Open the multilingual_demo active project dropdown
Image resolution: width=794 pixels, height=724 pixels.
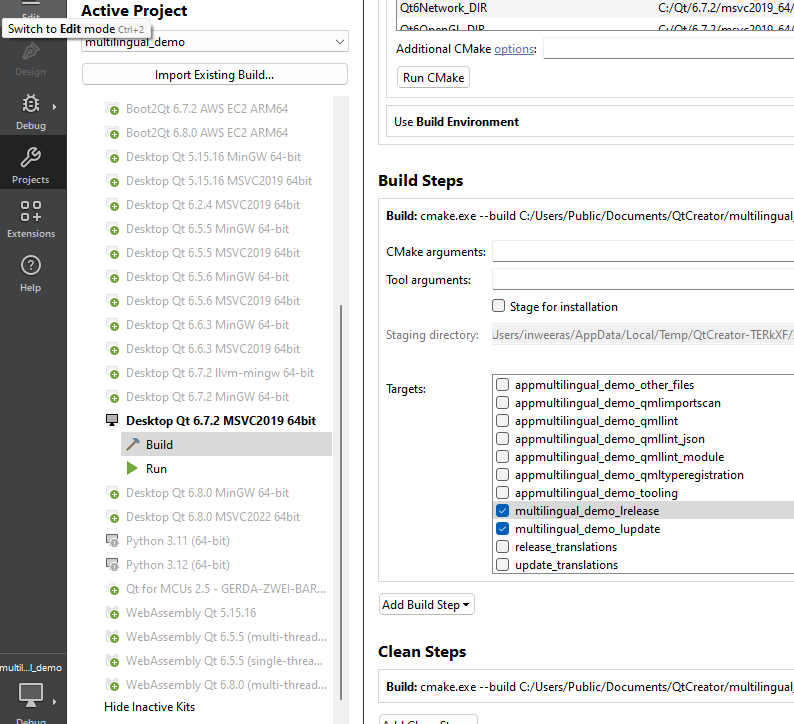pos(214,42)
